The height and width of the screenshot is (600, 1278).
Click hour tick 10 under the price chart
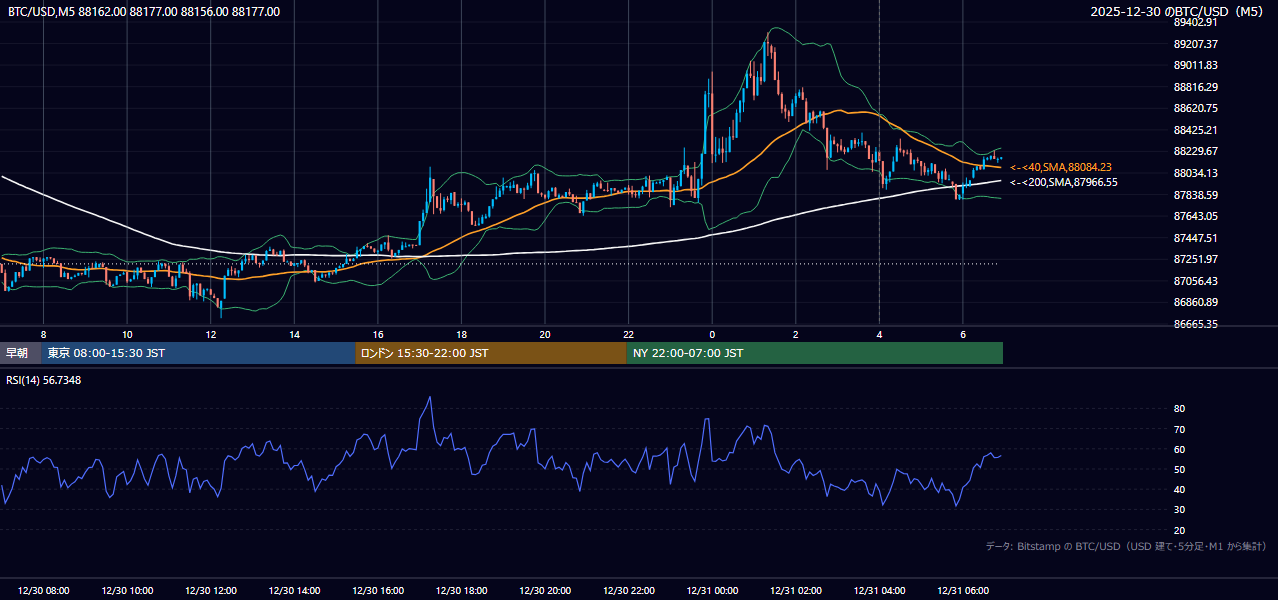pyautogui.click(x=127, y=334)
